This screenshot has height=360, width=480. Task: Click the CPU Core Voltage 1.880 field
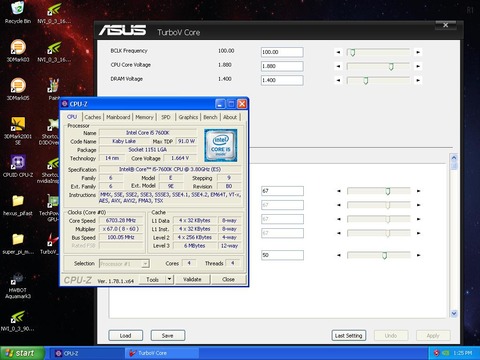click(282, 66)
